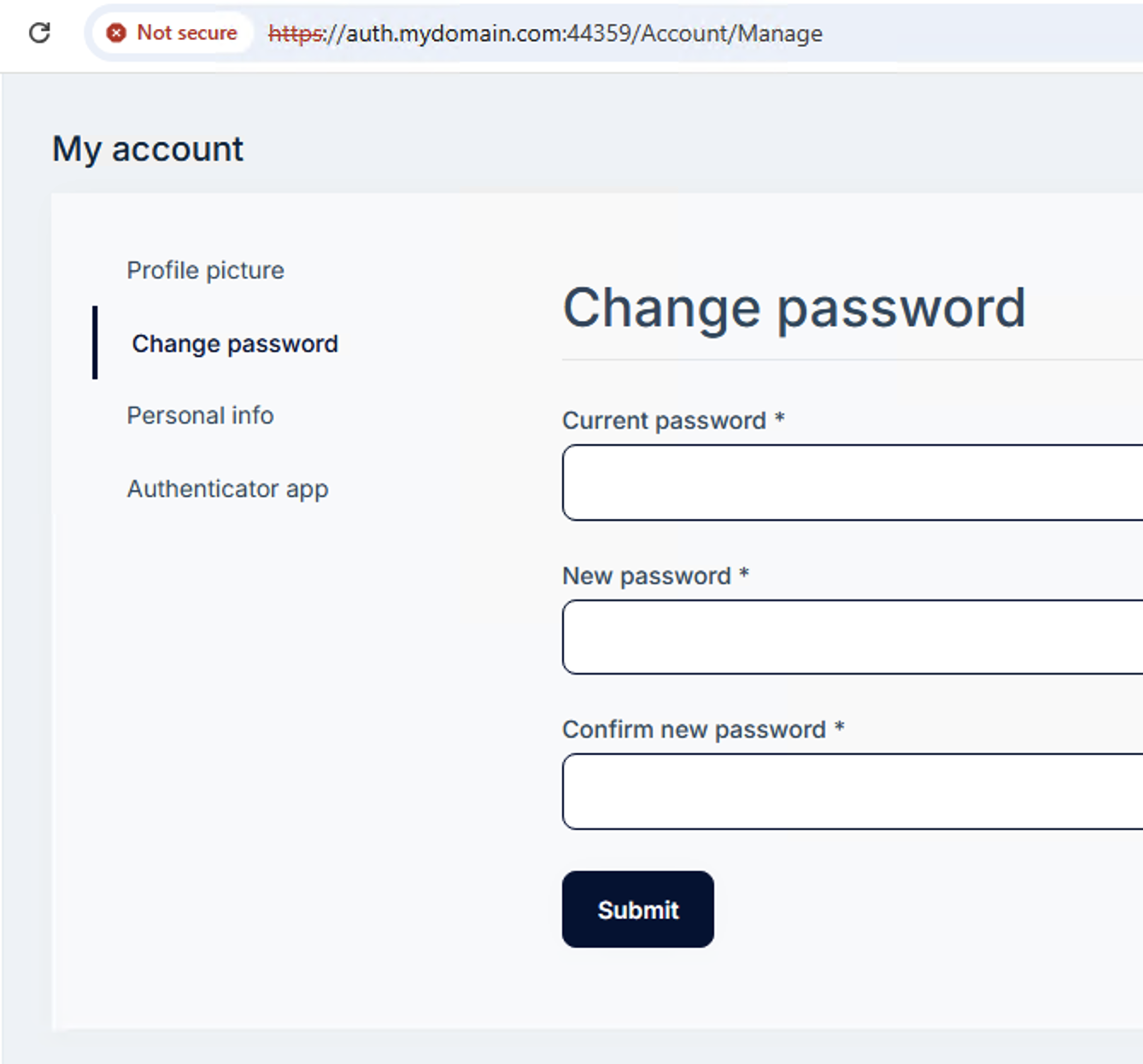Click the "Current password" field label
1143x1064 pixels.
664,420
